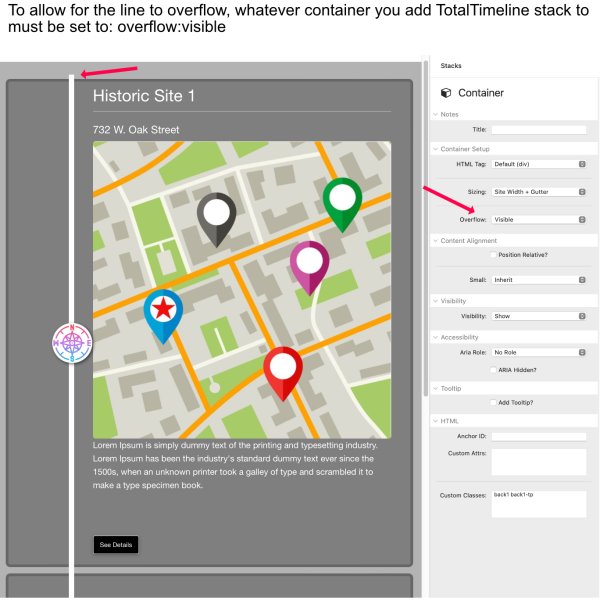Click the Anchor ID input field
This screenshot has width=600, height=600.
click(x=538, y=436)
